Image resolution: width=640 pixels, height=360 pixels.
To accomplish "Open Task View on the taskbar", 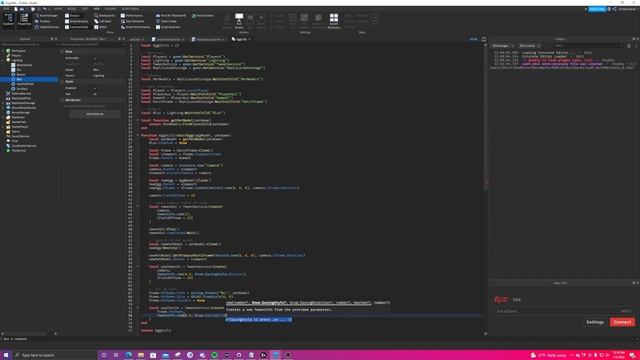I will click(x=116, y=355).
